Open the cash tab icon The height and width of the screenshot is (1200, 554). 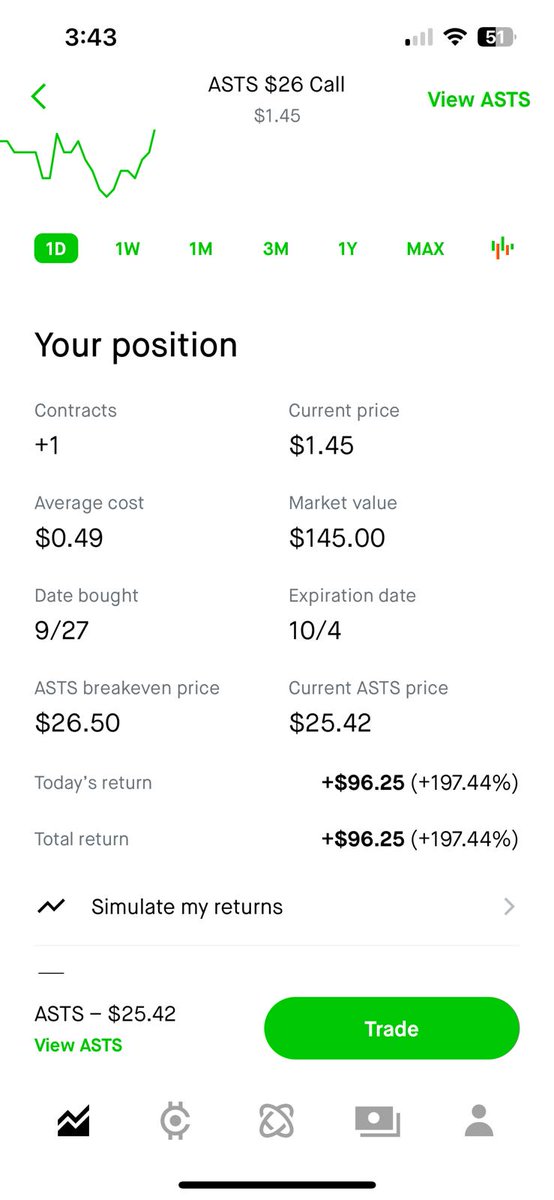coord(378,1122)
